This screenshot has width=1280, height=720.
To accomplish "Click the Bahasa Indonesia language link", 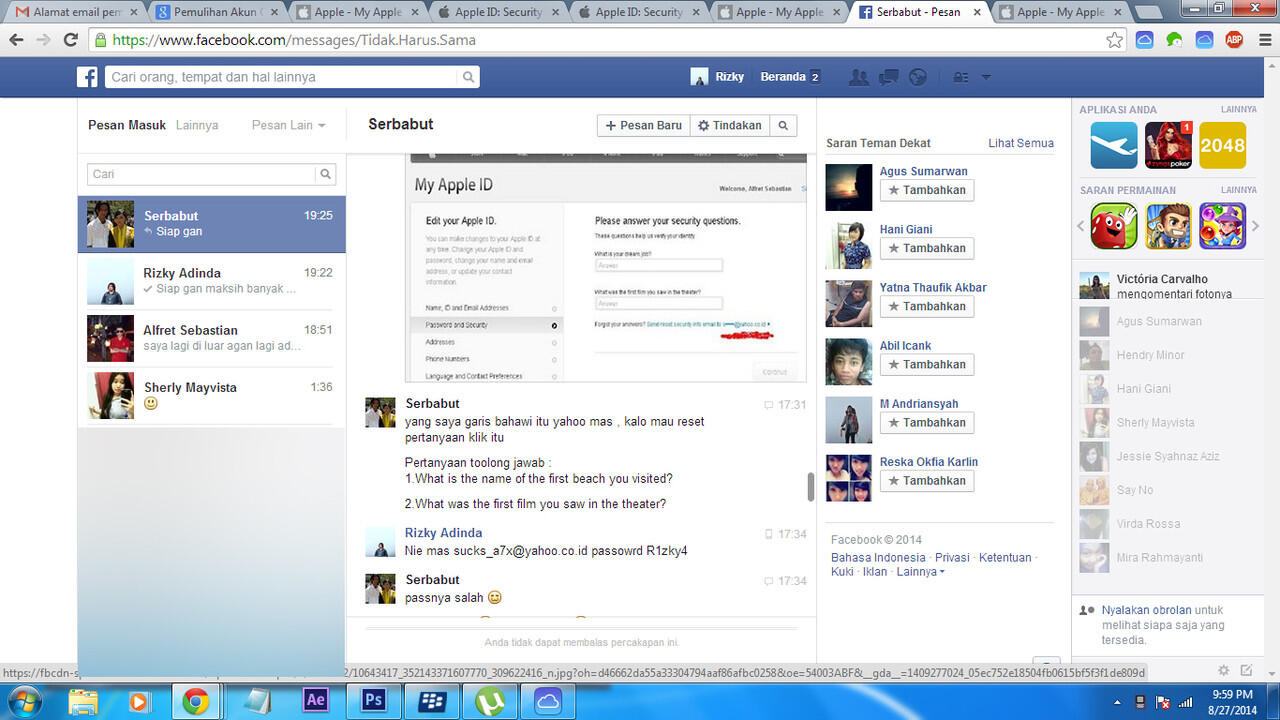I will [878, 557].
